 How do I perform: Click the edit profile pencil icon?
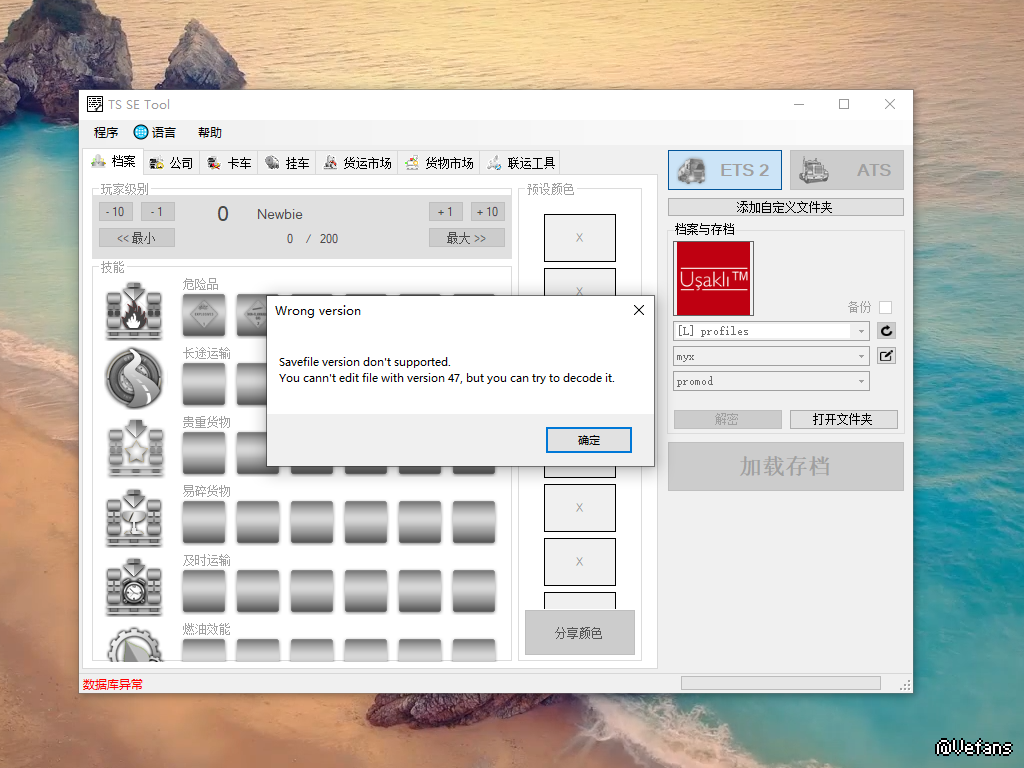[886, 356]
